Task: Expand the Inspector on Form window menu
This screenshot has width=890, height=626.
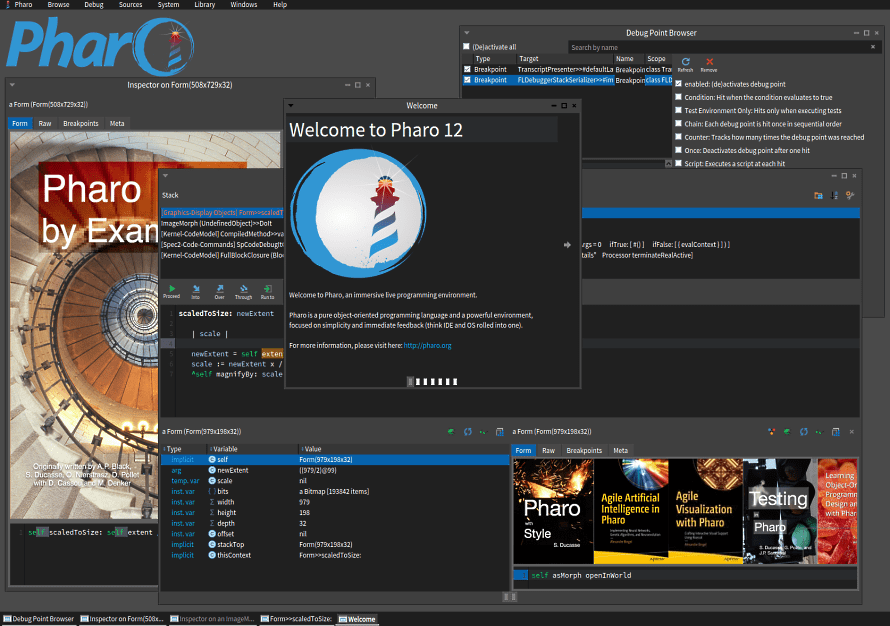Action: 12,85
